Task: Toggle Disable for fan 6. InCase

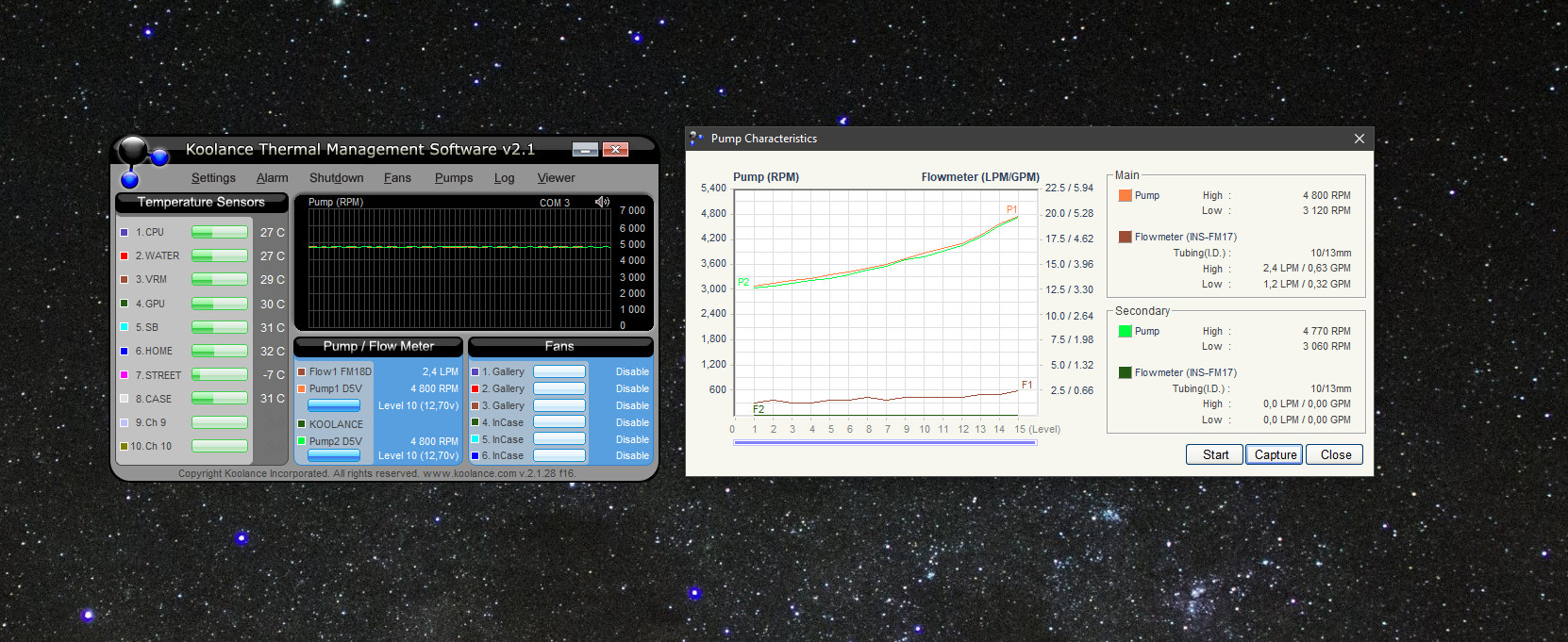Action: tap(632, 456)
